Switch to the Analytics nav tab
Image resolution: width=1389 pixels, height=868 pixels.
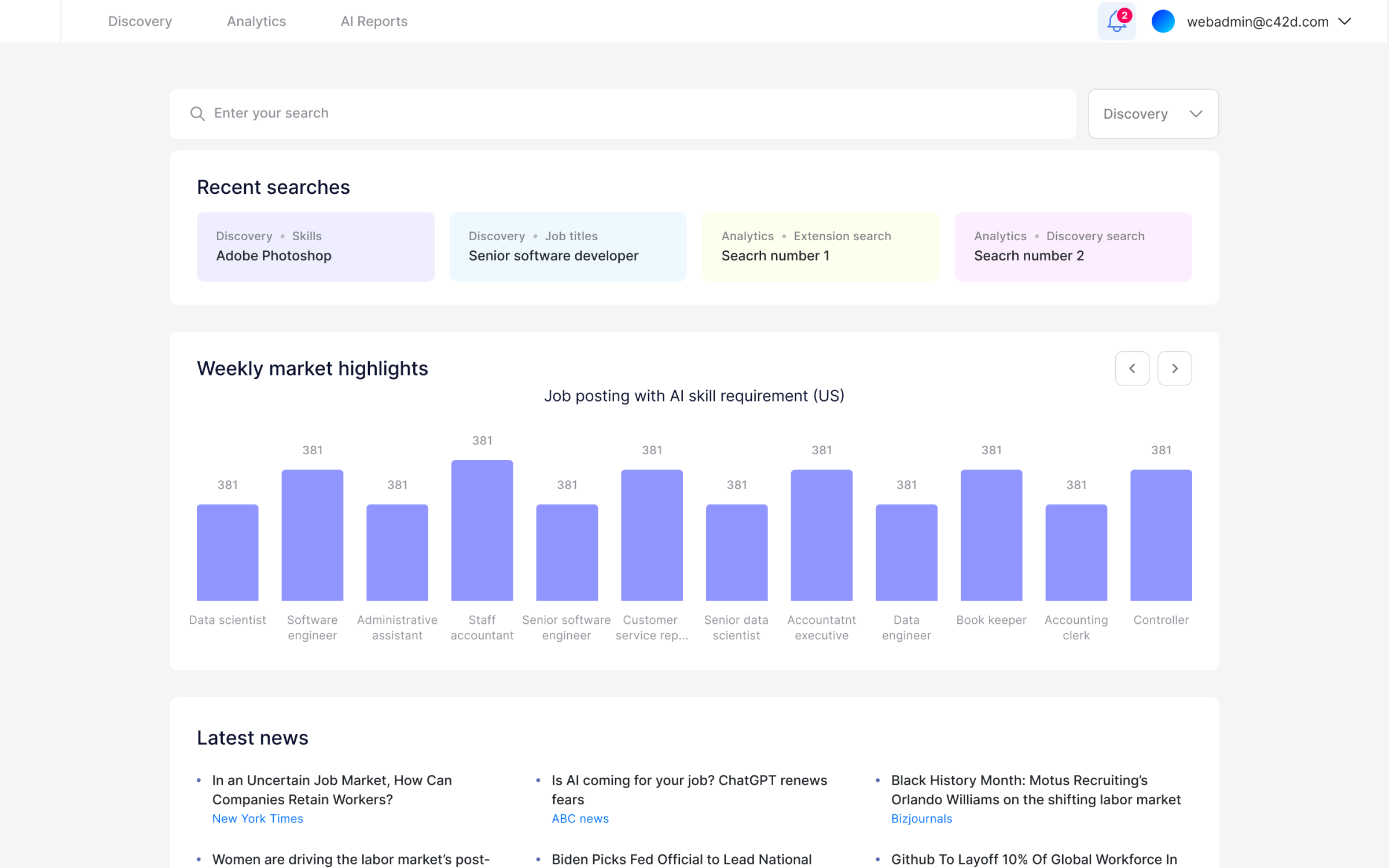(x=256, y=21)
